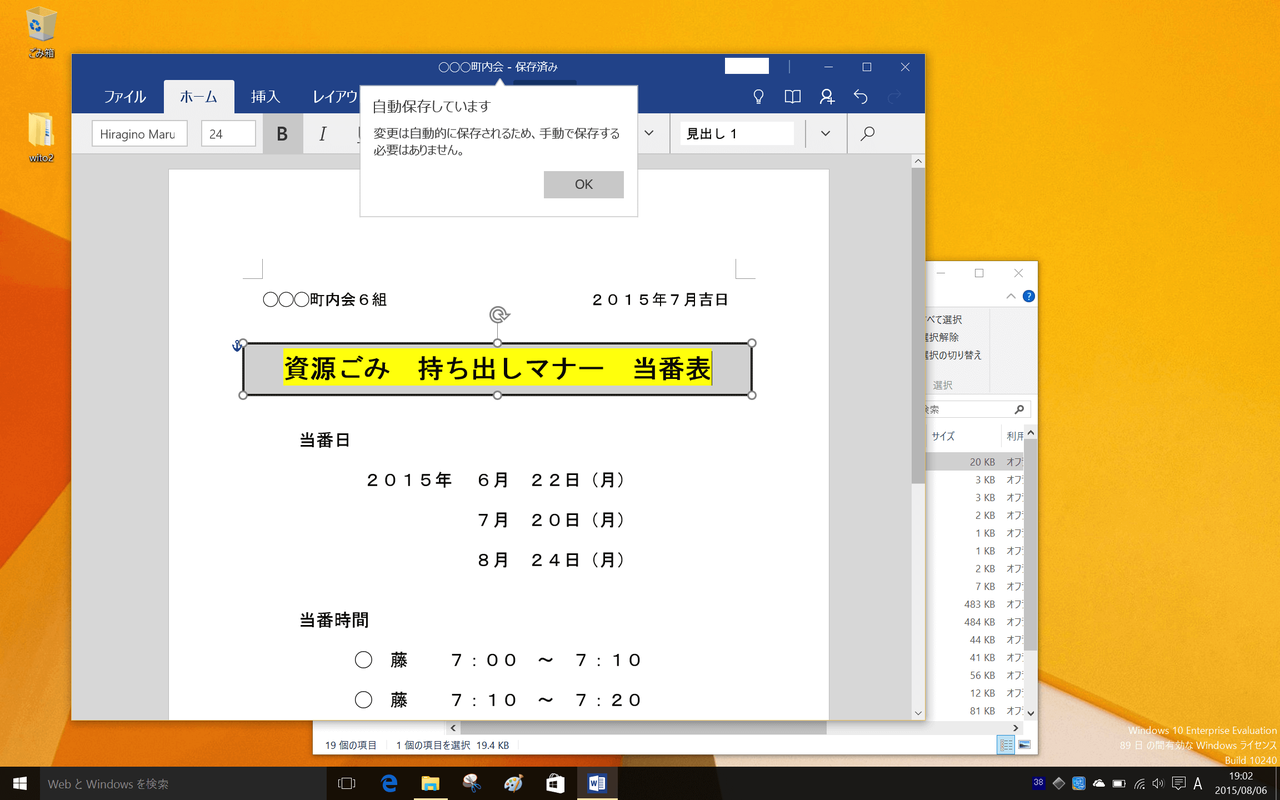Viewport: 1280px width, 800px height.
Task: Open the Read mode book icon
Action: click(793, 97)
